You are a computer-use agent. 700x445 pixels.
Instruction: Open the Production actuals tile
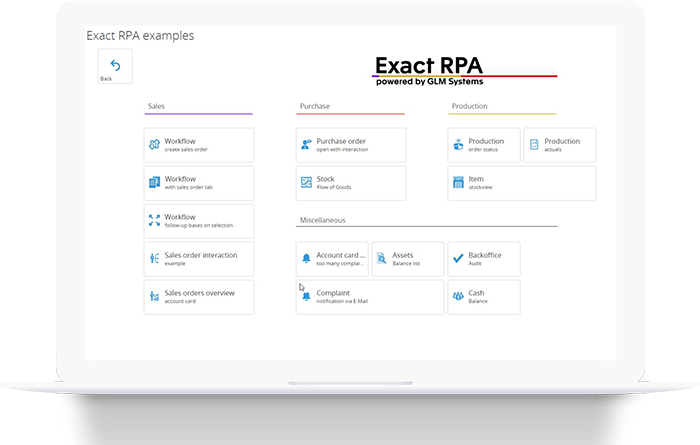(x=559, y=145)
